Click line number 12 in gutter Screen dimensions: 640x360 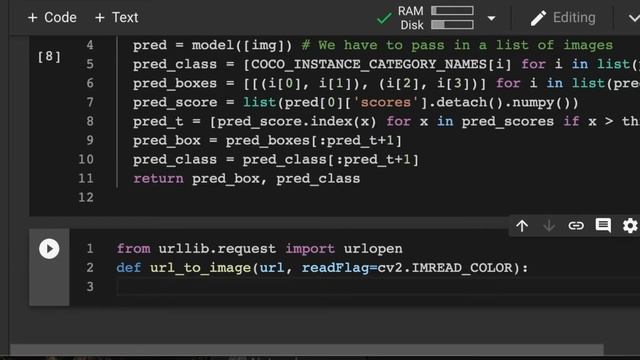coord(86,198)
